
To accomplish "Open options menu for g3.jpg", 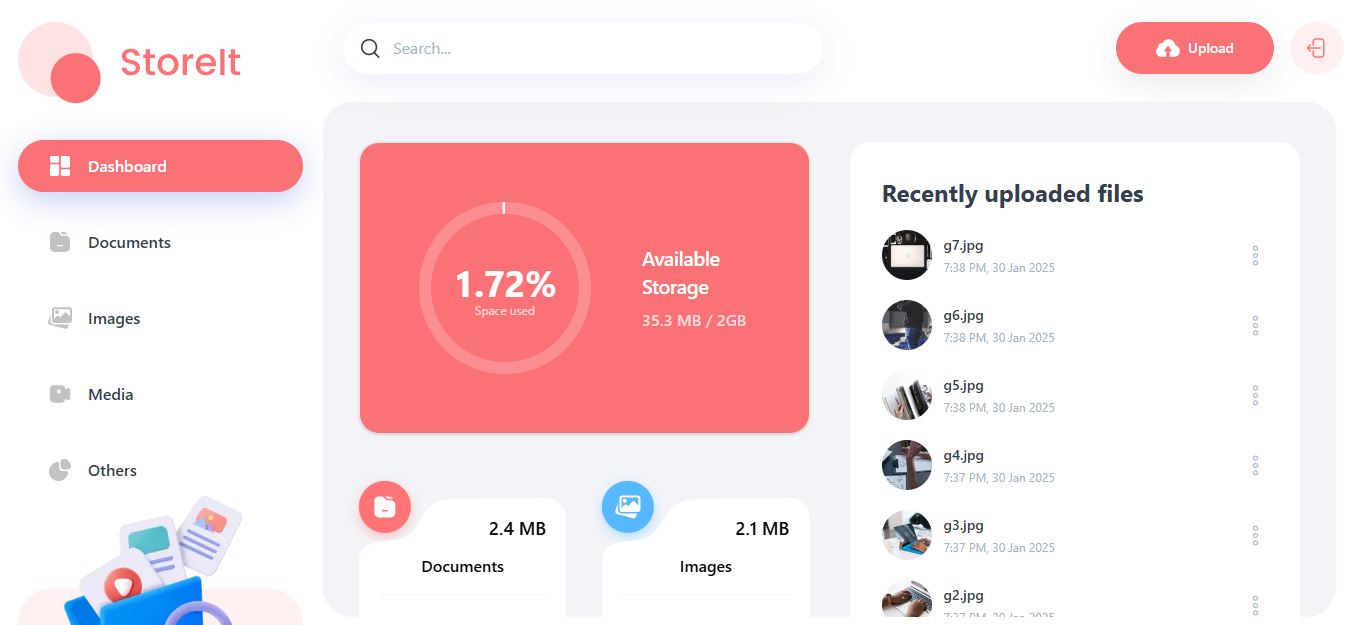I will pyautogui.click(x=1255, y=535).
